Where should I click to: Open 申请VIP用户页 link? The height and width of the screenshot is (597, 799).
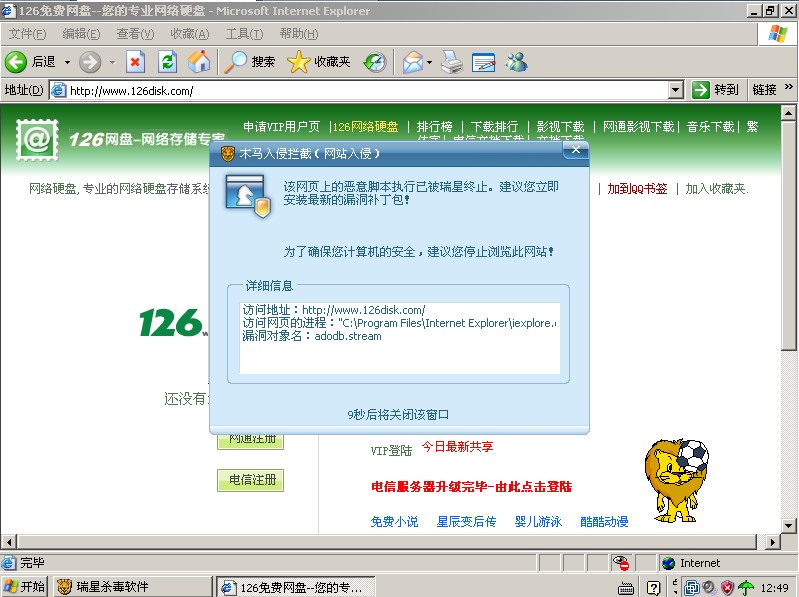pyautogui.click(x=281, y=126)
